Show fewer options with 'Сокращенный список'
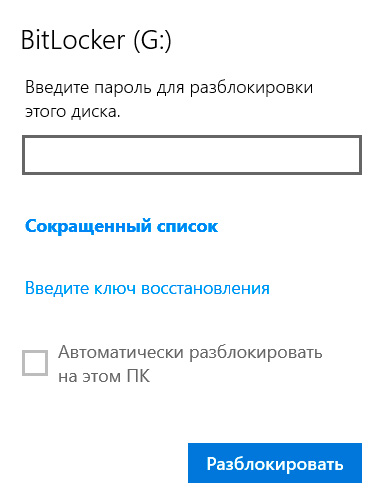386x503 pixels. click(122, 226)
